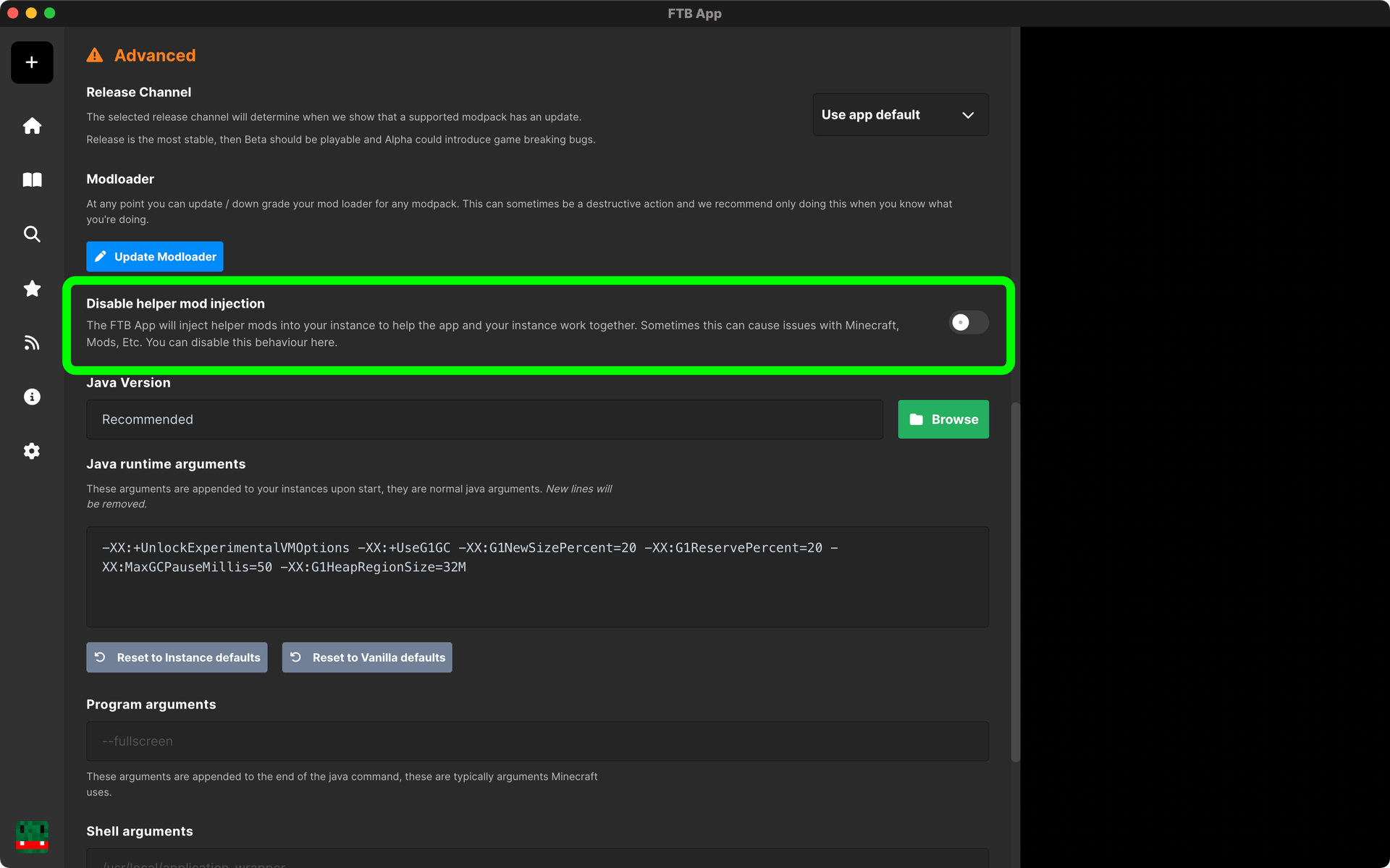Click the Search icon in sidebar
1390x868 pixels.
click(x=31, y=234)
